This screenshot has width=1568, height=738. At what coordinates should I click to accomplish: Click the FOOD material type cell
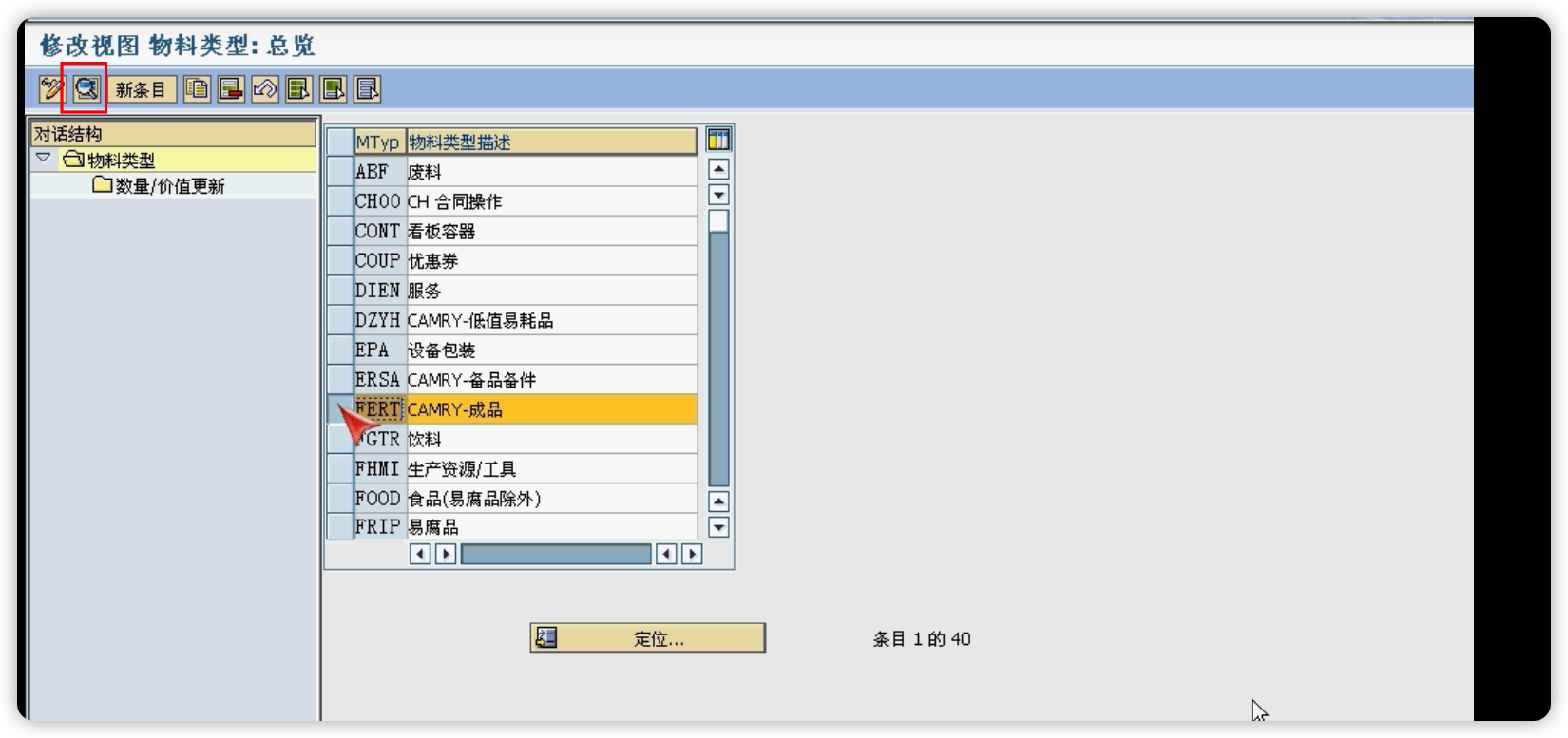[380, 499]
